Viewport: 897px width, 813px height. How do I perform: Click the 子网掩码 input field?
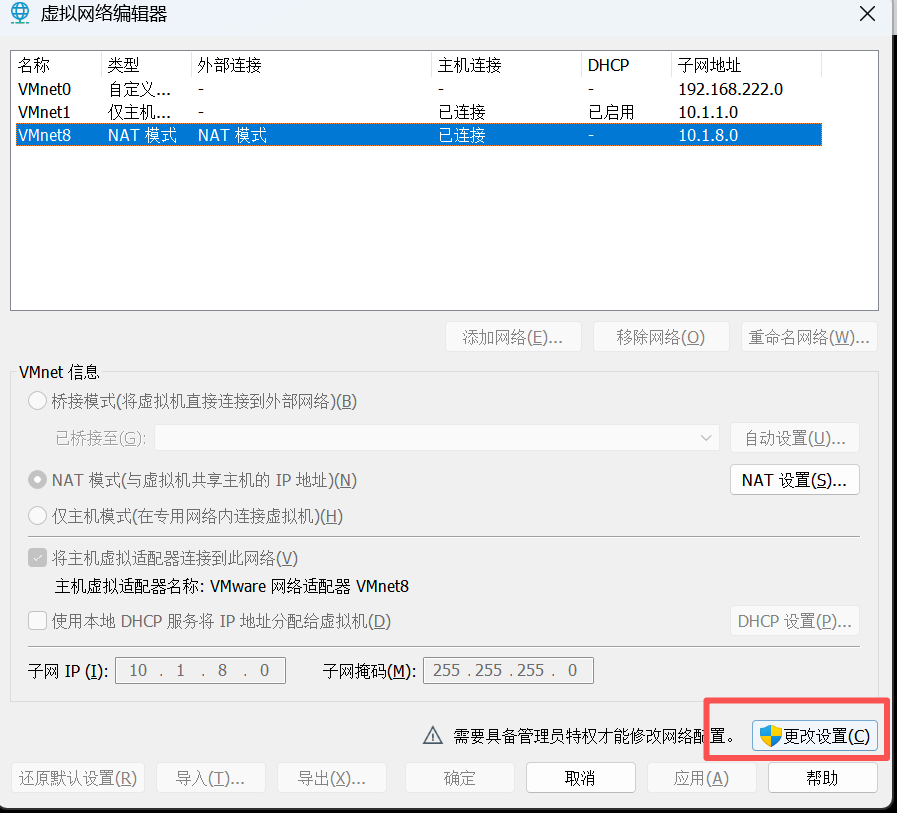coord(508,671)
